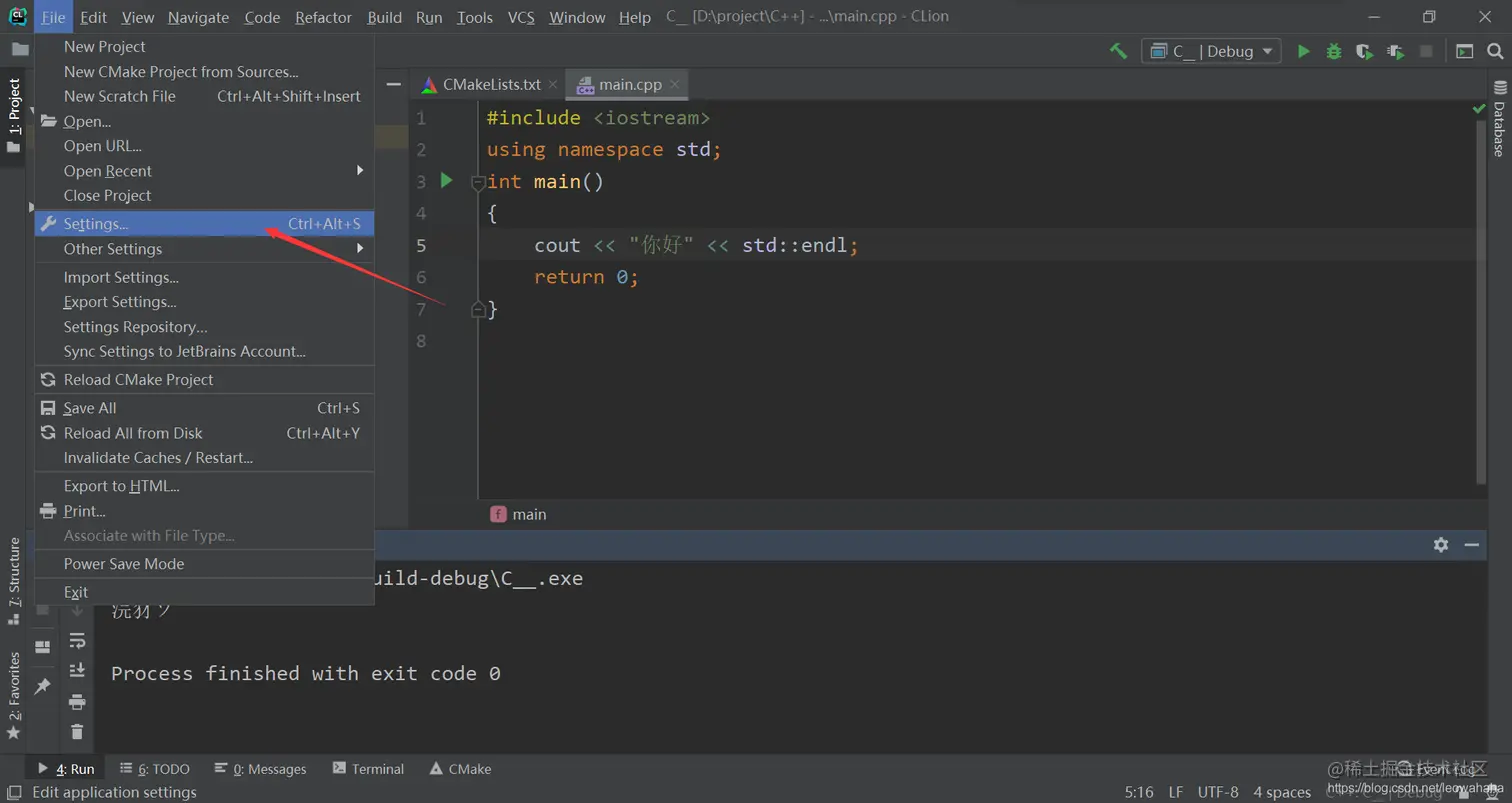Run the program with the green Run icon
The height and width of the screenshot is (803, 1512).
(x=1303, y=51)
